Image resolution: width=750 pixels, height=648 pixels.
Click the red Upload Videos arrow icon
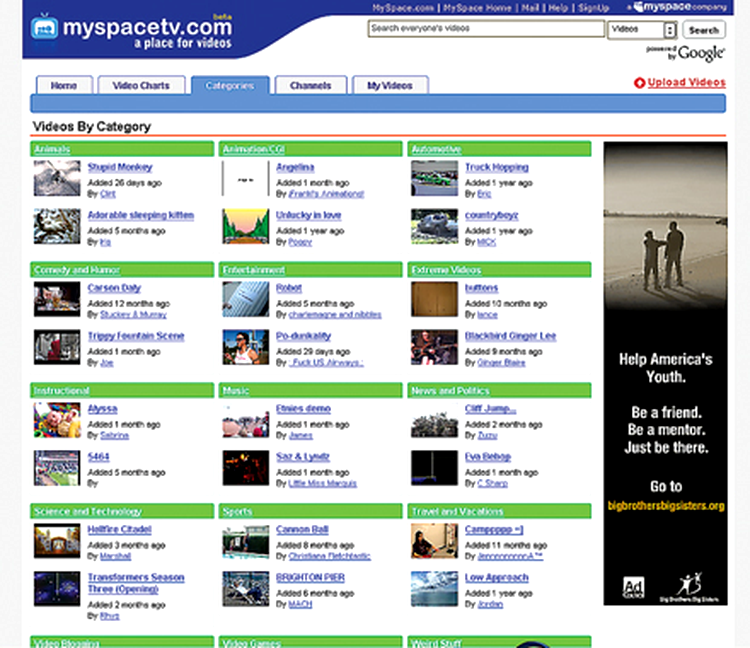pos(640,83)
